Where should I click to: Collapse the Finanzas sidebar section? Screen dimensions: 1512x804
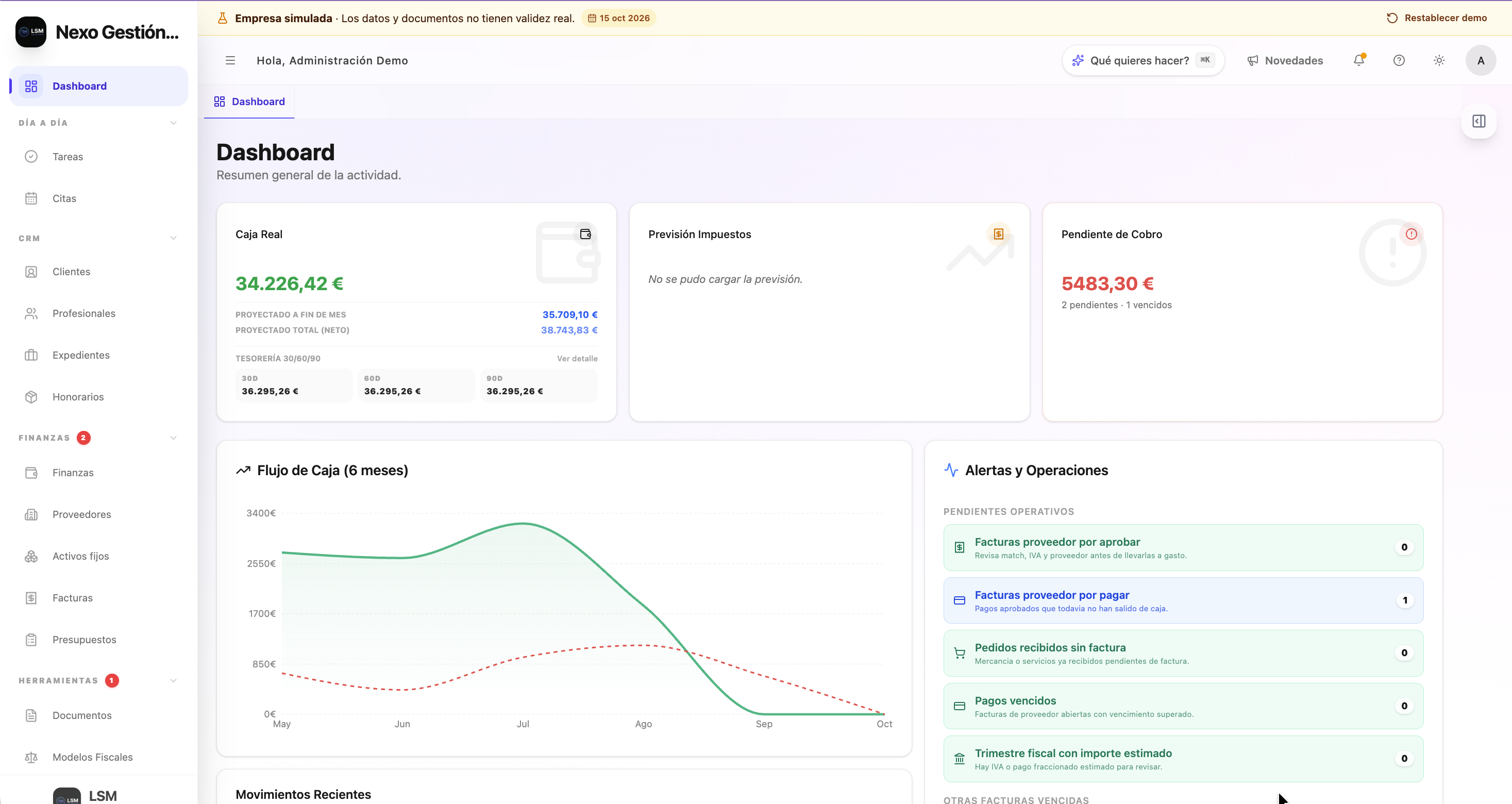[173, 438]
